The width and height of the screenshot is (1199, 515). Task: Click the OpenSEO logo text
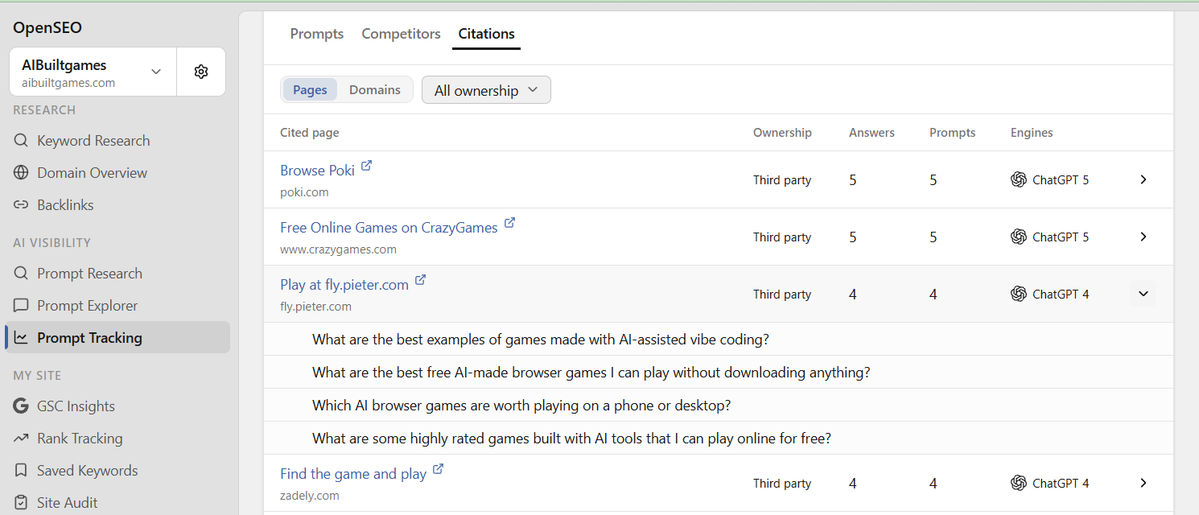(47, 28)
